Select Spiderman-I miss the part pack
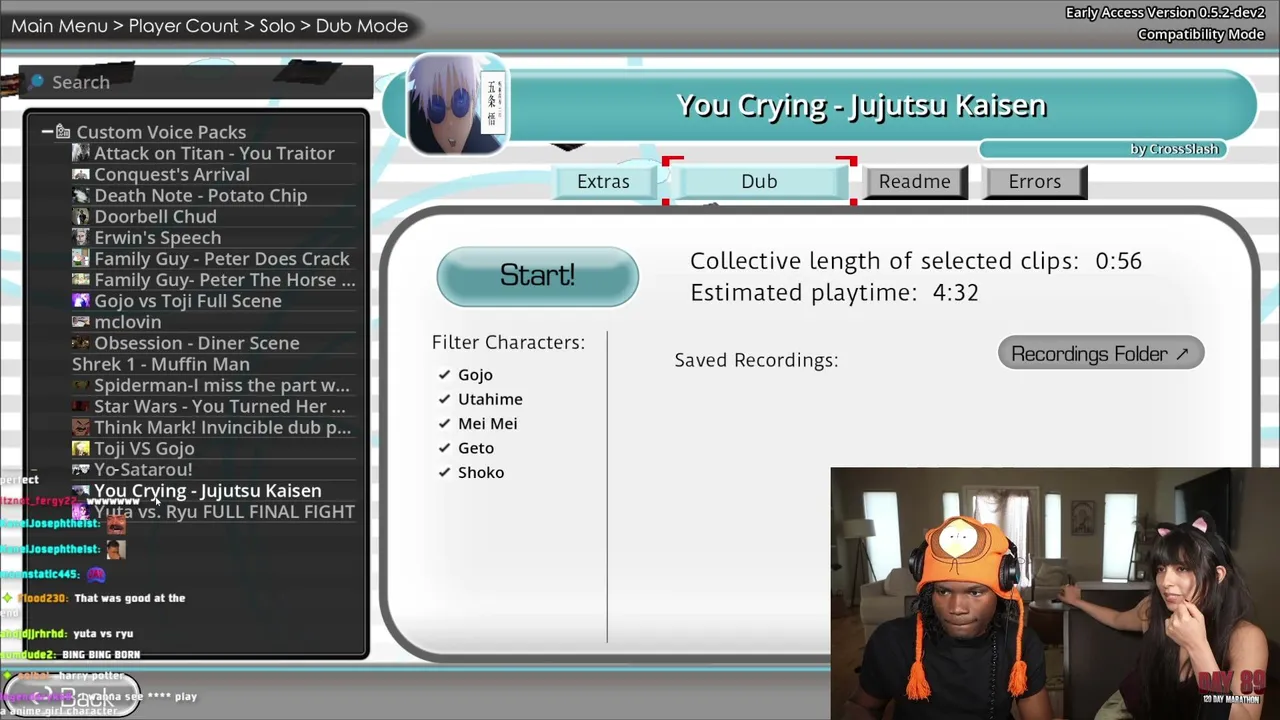 pos(214,385)
